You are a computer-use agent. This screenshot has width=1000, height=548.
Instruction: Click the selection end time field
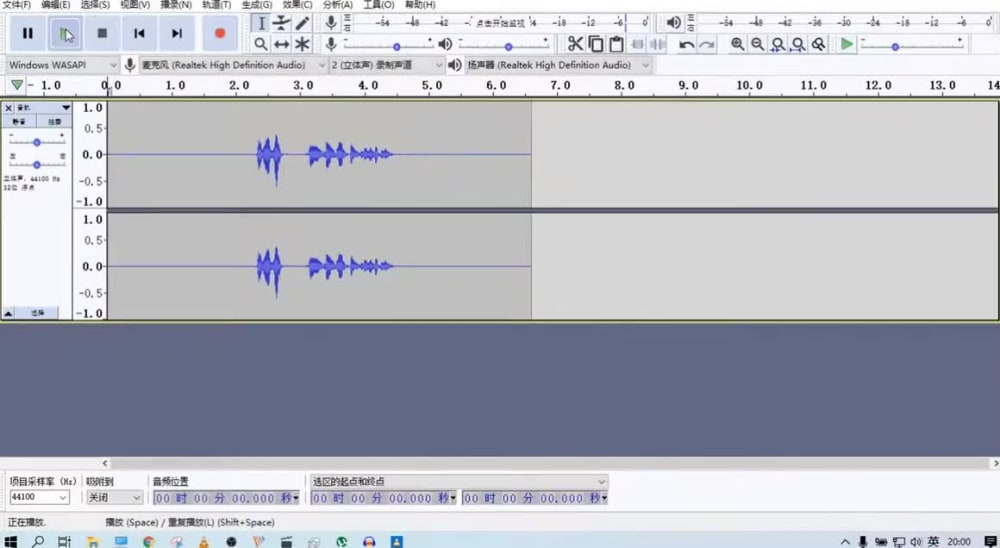[x=534, y=498]
